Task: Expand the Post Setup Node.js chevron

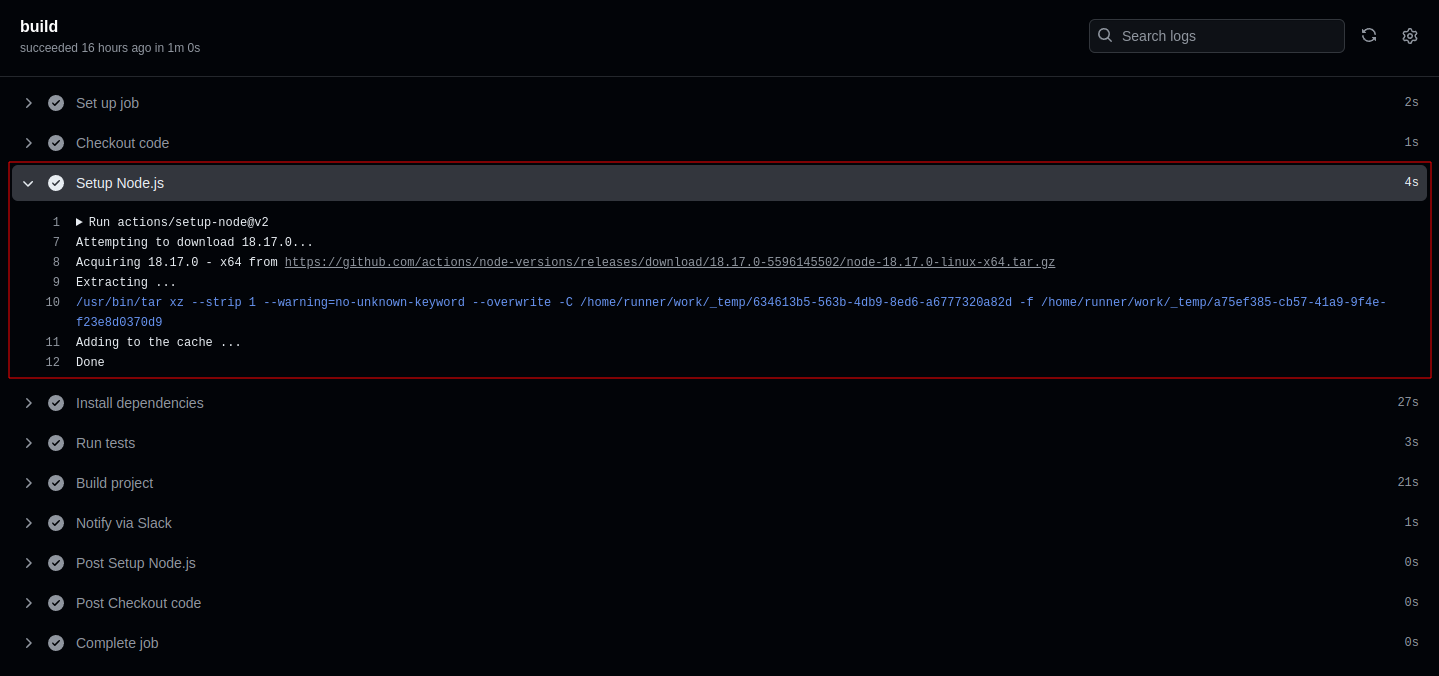Action: click(x=29, y=563)
